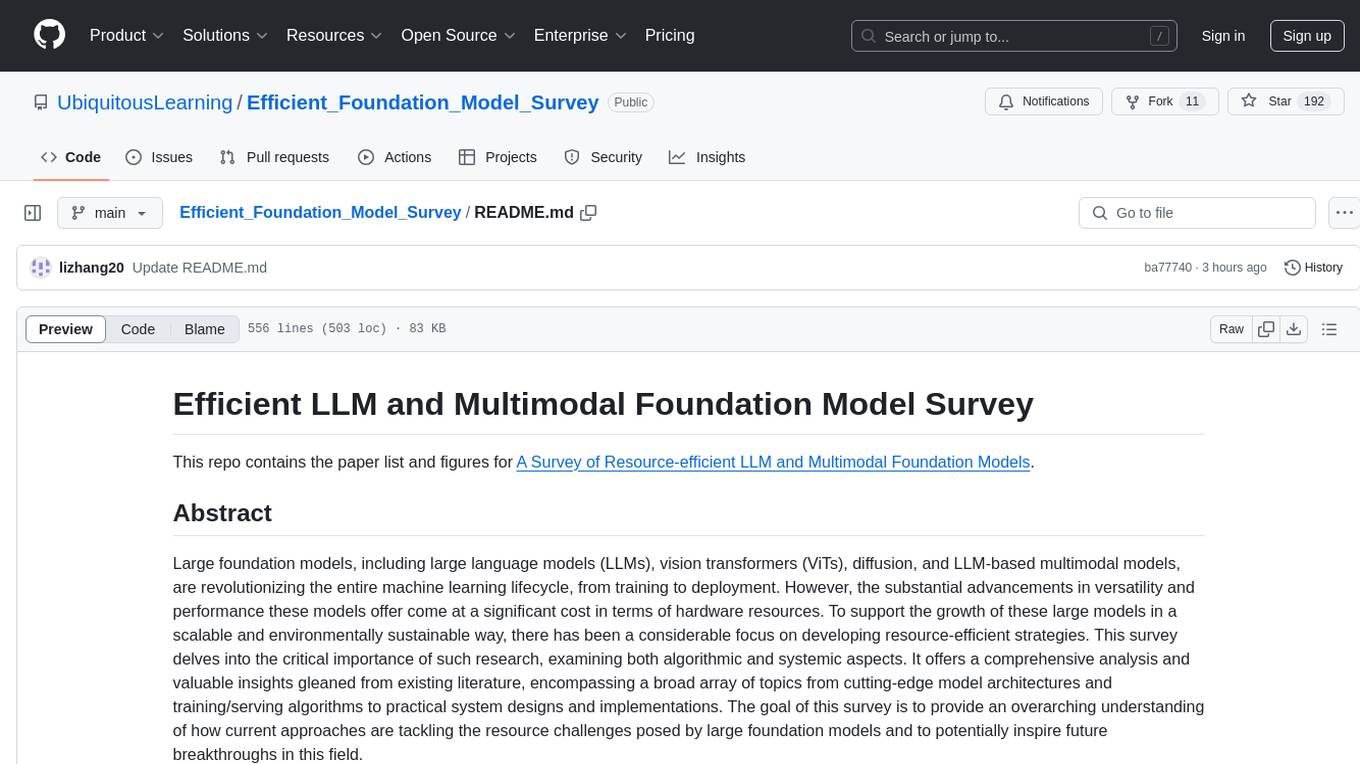Viewport: 1360px width, 764px height.
Task: Switch to the Insights tab
Action: click(x=707, y=157)
